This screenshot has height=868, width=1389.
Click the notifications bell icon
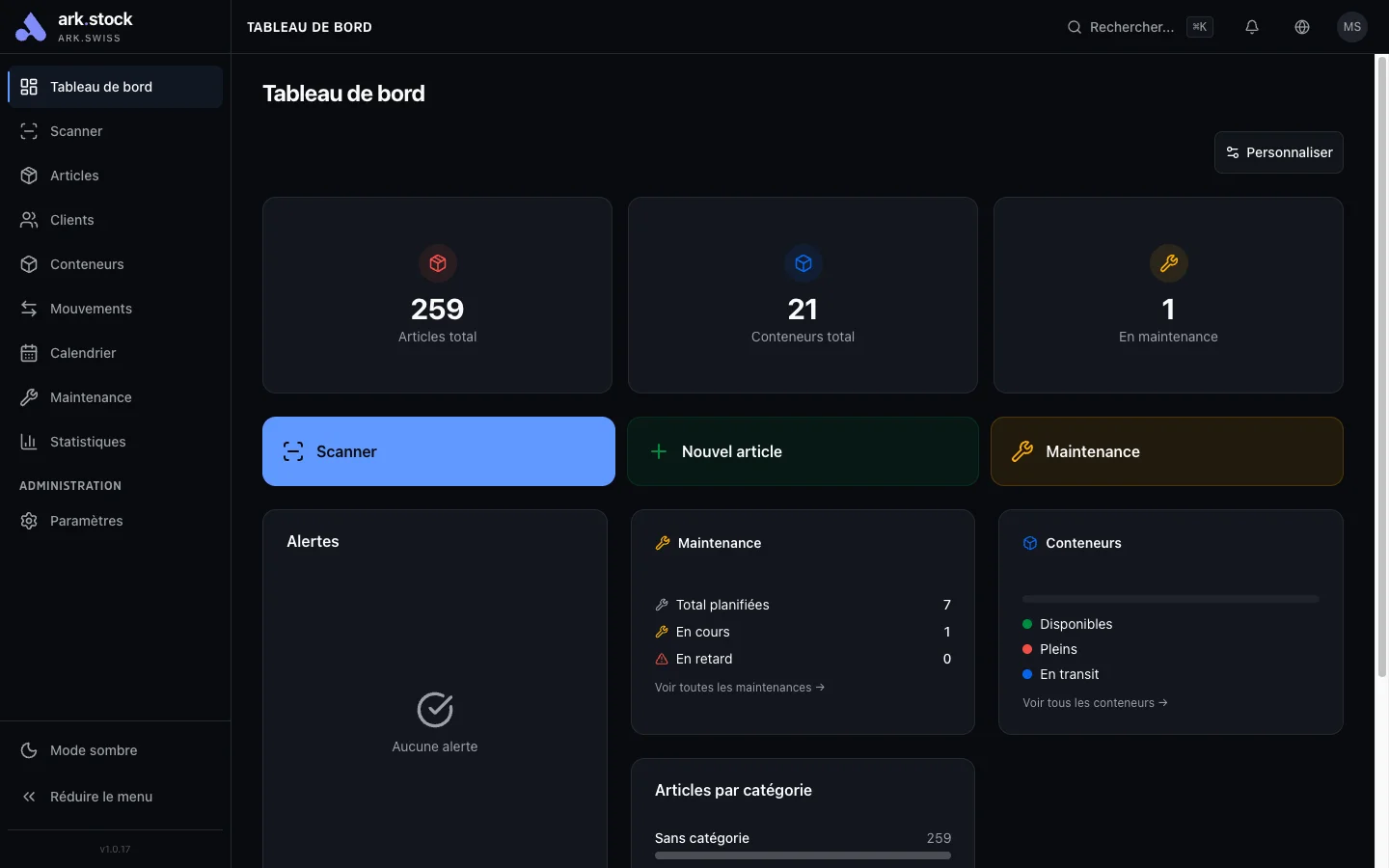point(1252,27)
